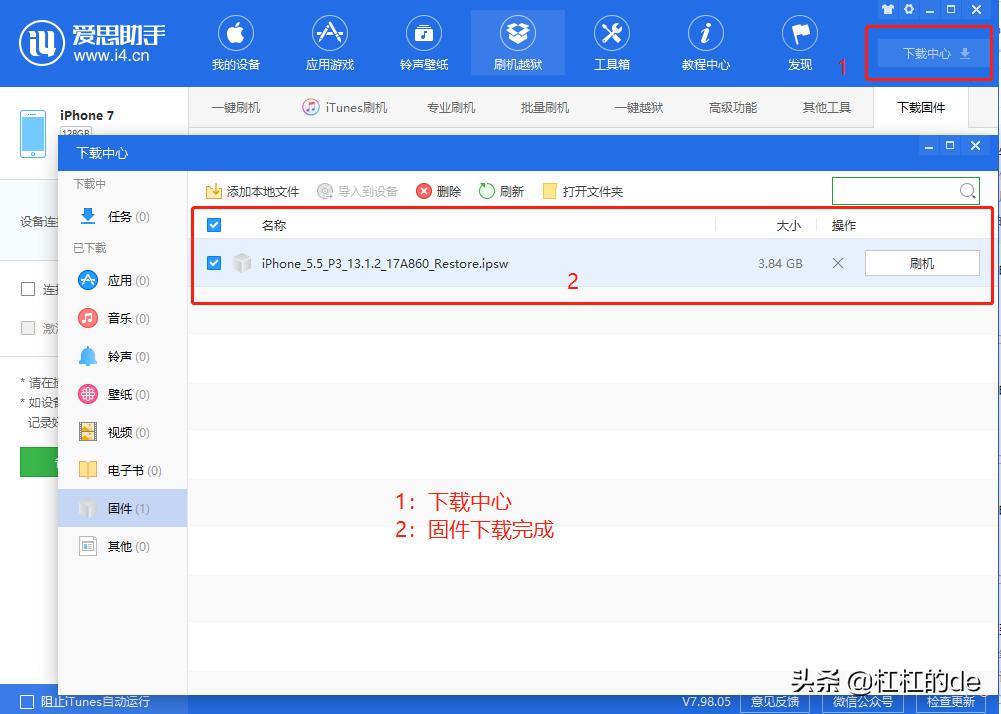
Task: Click the iPhone 7 device name
Action: (x=87, y=115)
